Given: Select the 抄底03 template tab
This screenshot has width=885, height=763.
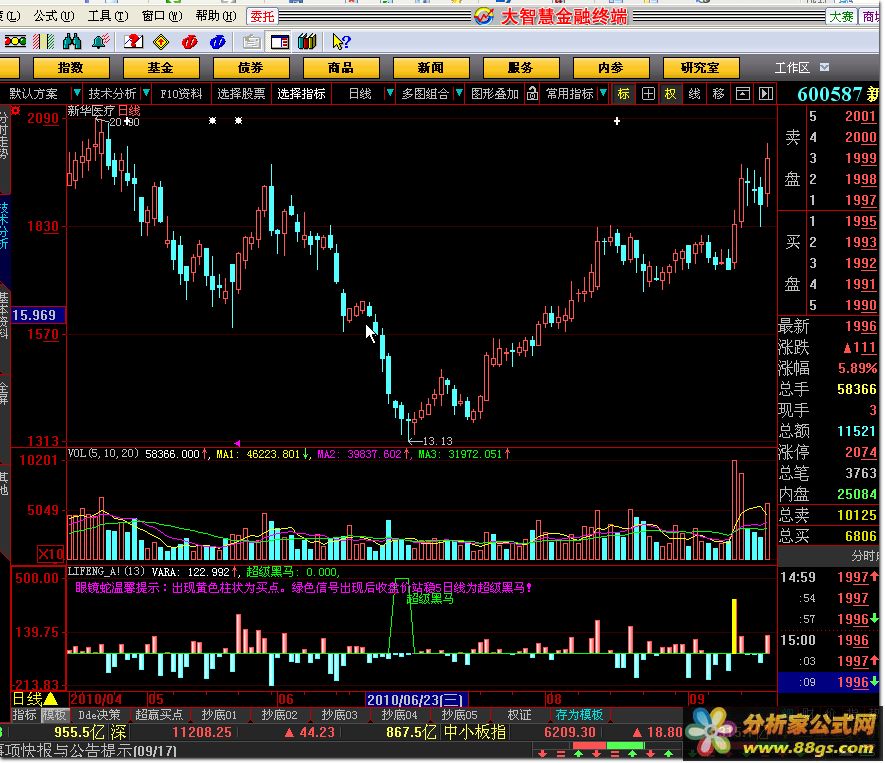Looking at the screenshot, I should coord(339,715).
